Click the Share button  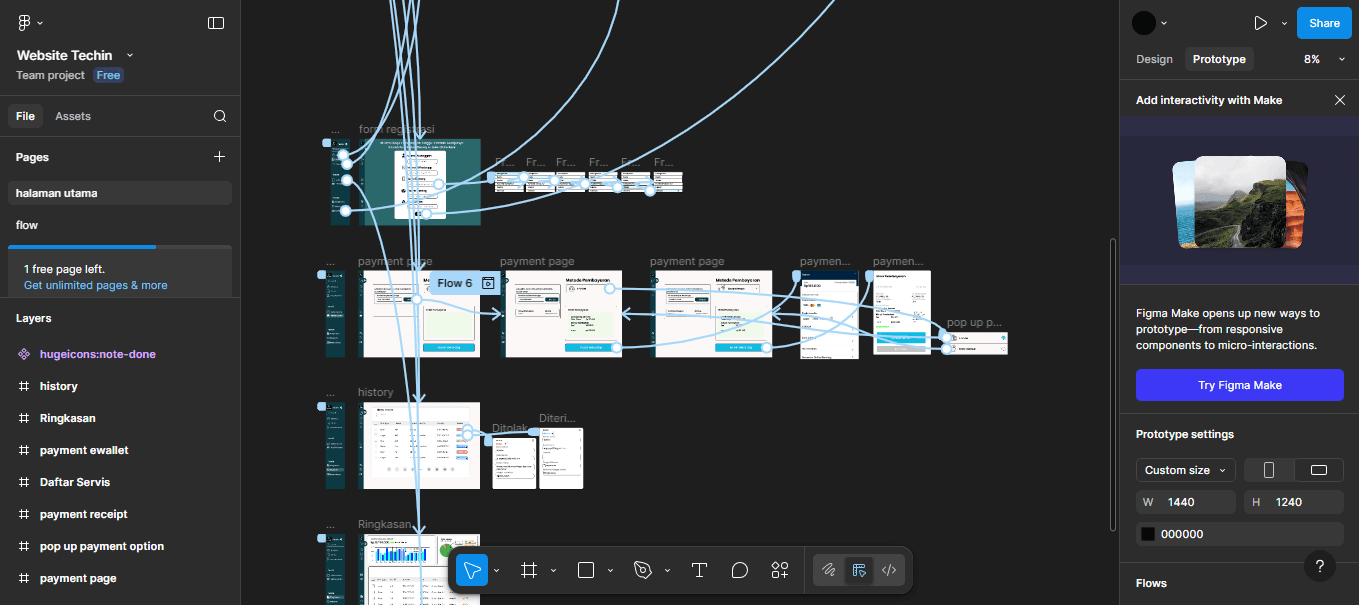pyautogui.click(x=1324, y=23)
